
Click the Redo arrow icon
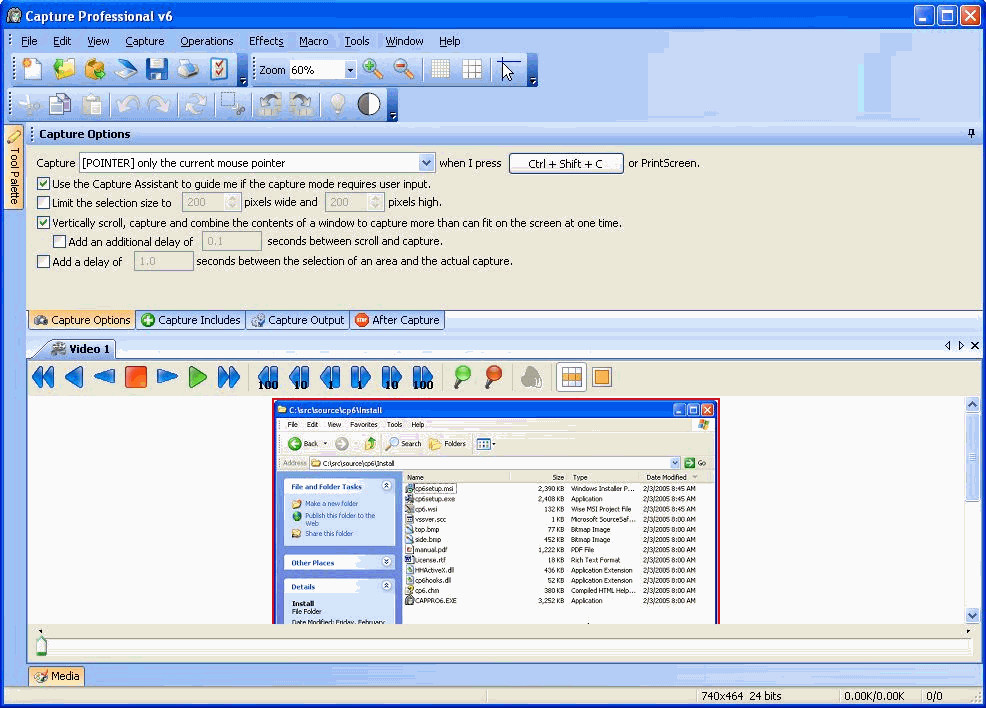coord(158,104)
